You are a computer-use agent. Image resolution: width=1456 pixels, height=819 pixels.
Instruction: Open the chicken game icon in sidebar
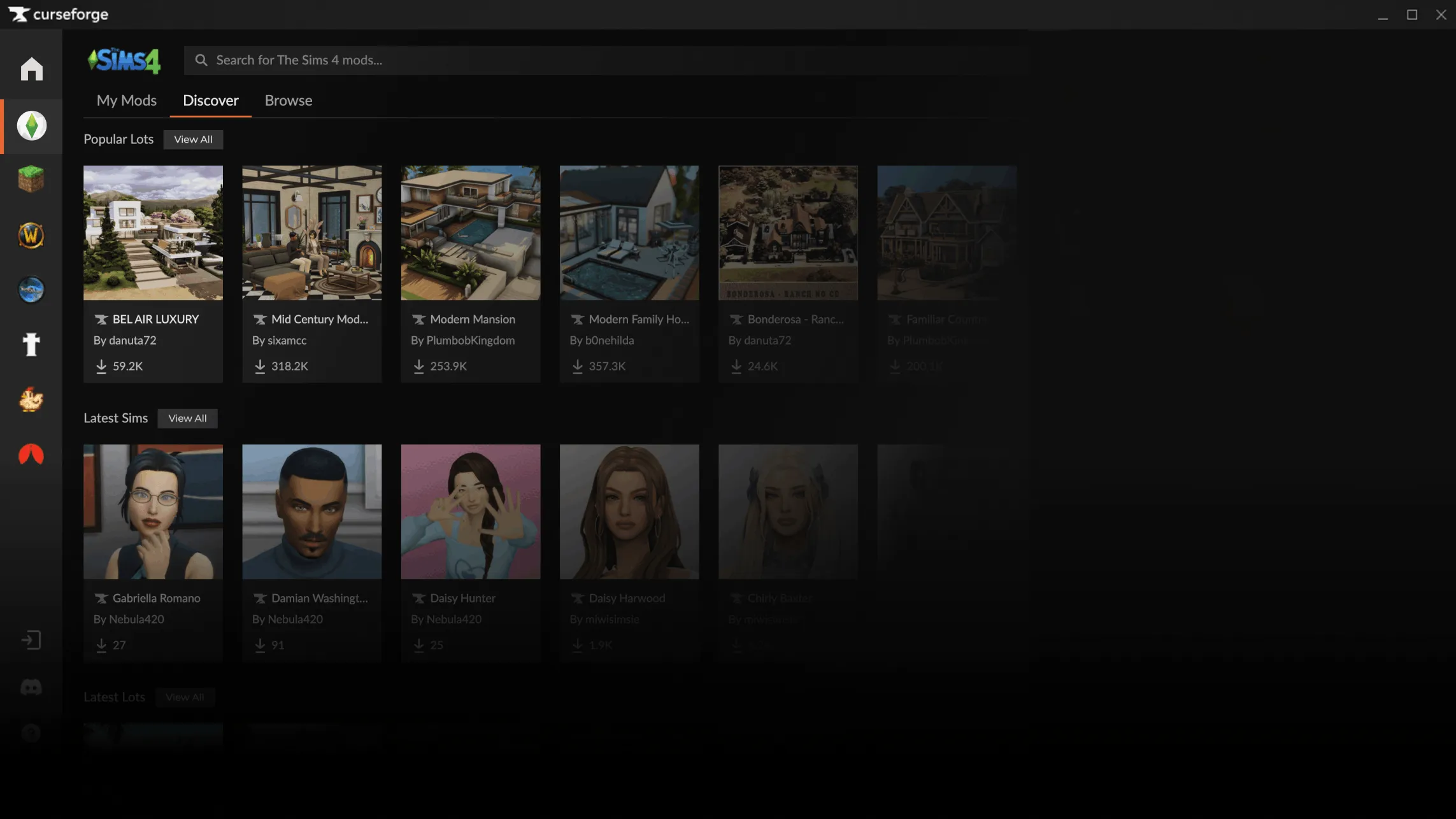pyautogui.click(x=31, y=400)
